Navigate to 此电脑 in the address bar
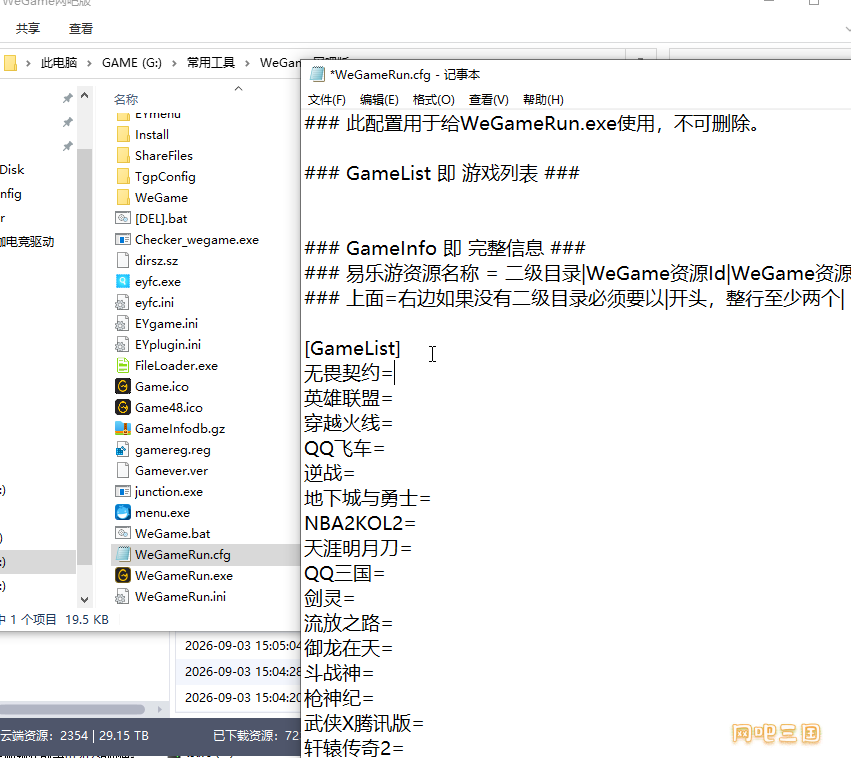The width and height of the screenshot is (851, 758). (59, 63)
